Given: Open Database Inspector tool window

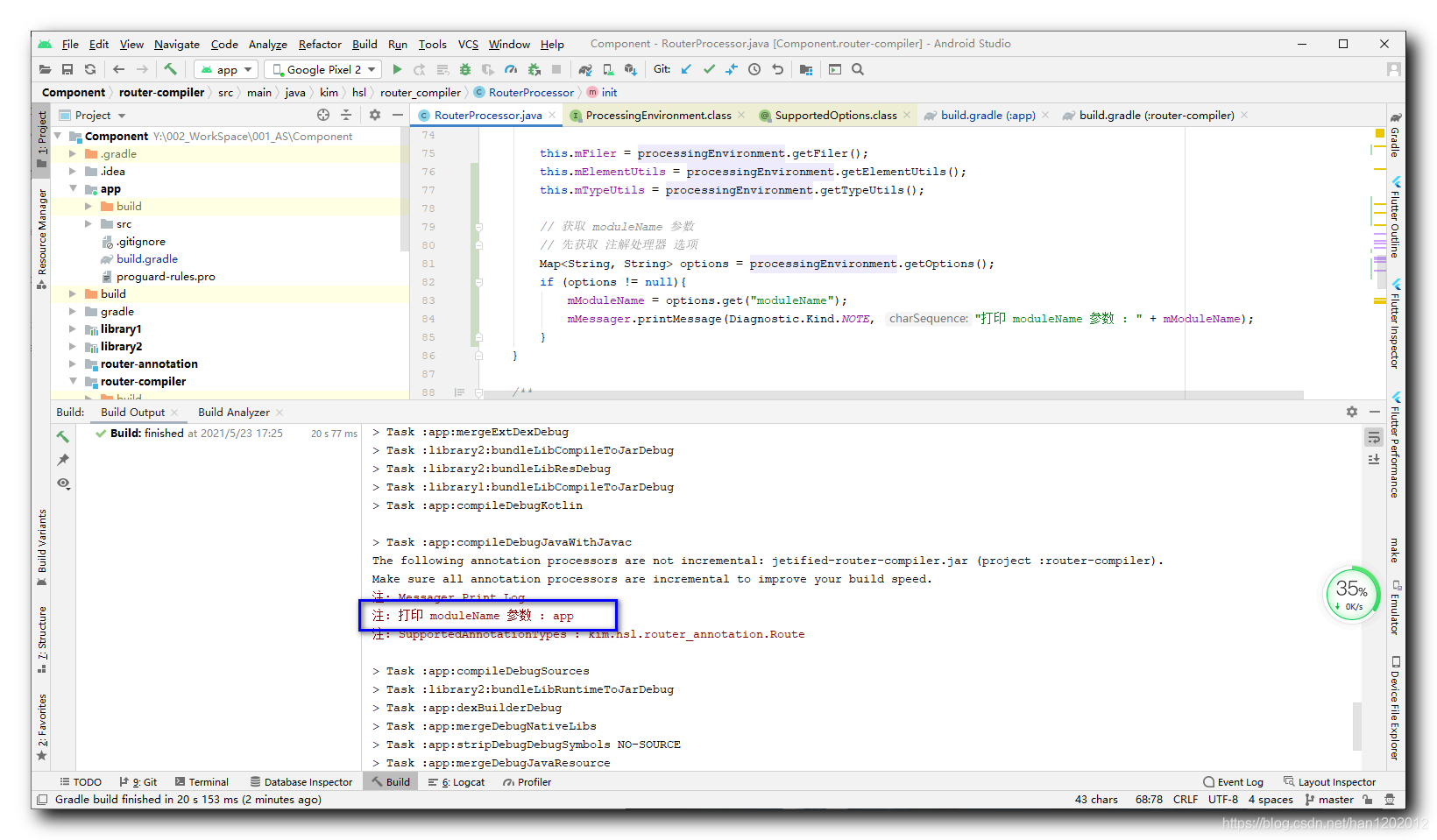Looking at the screenshot, I should (x=301, y=782).
